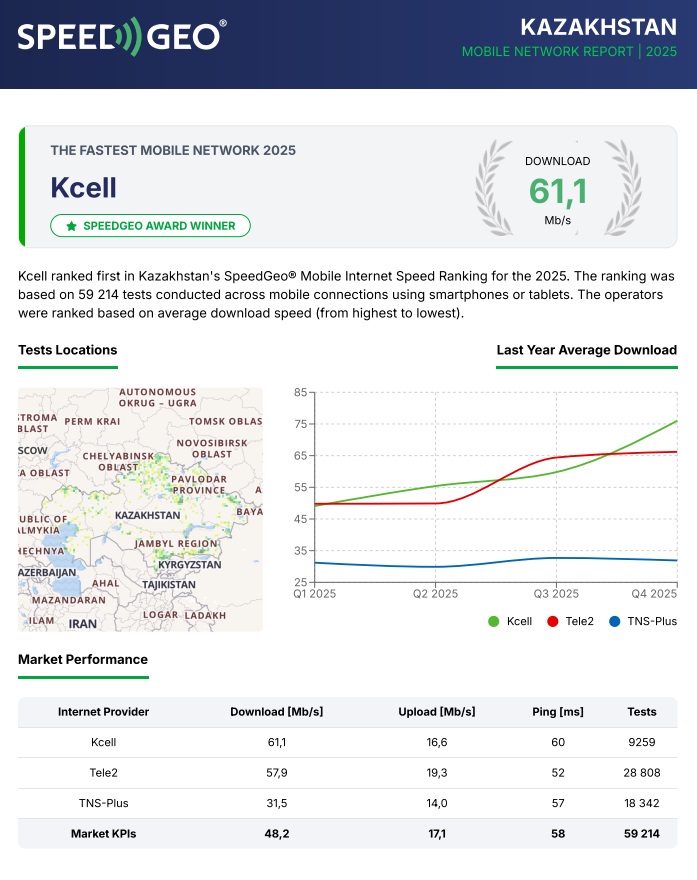This screenshot has width=697, height=880.
Task: Toggle TNS-Plus series via blue legend dot
Action: pos(614,621)
